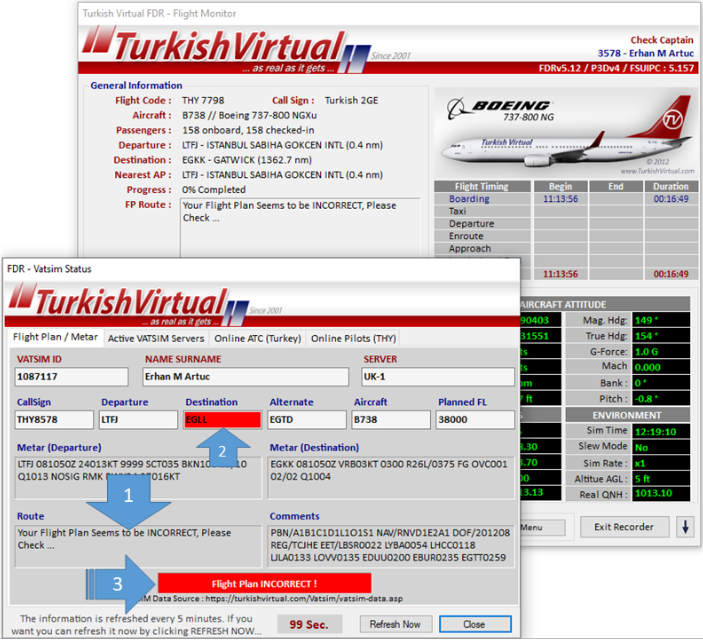Image resolution: width=703 pixels, height=640 pixels.
Task: Click the True Hdg value 154°
Action: click(x=661, y=336)
